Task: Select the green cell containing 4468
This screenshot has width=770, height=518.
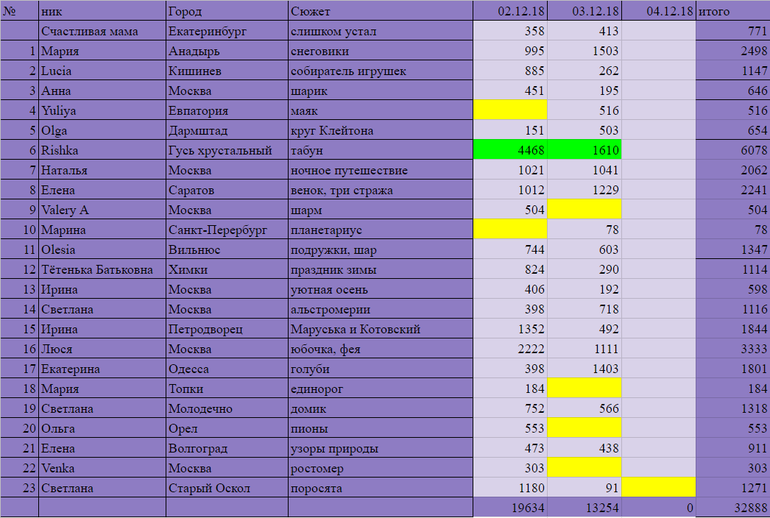Action: 509,150
